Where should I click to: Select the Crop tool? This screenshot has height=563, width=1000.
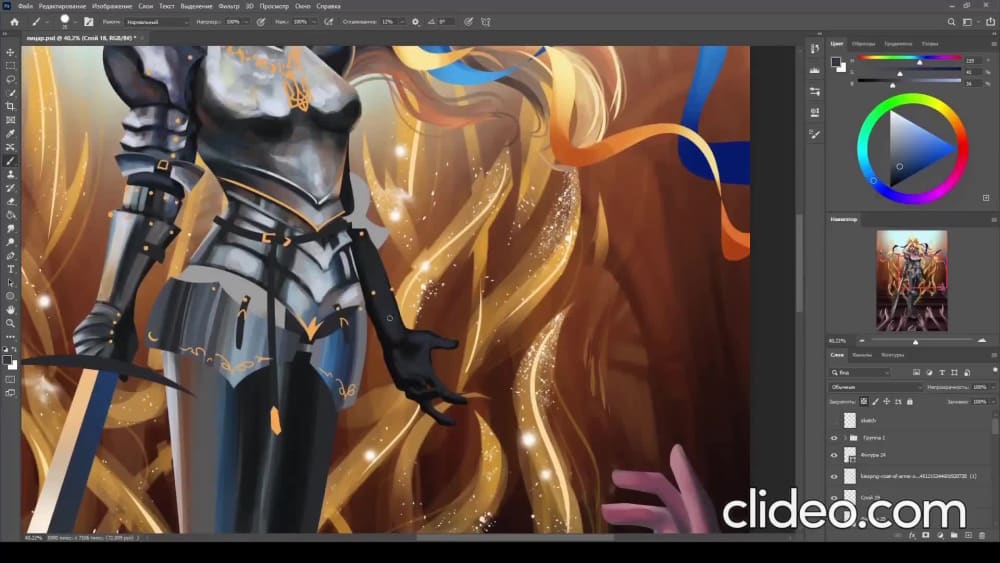tap(10, 106)
